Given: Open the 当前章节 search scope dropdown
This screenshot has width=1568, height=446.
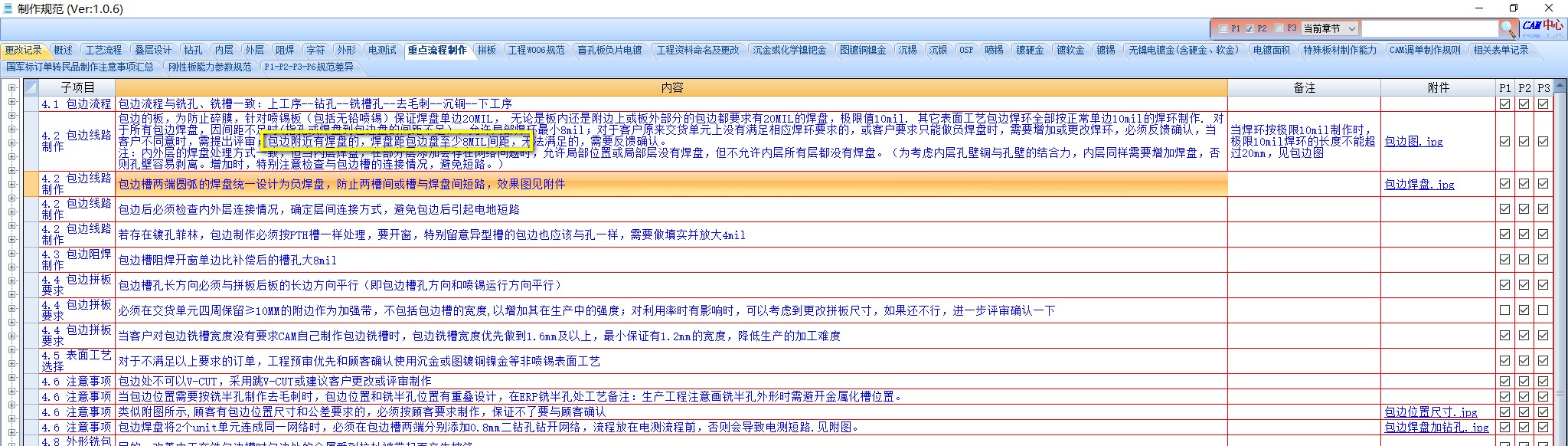Looking at the screenshot, I should pyautogui.click(x=1330, y=28).
